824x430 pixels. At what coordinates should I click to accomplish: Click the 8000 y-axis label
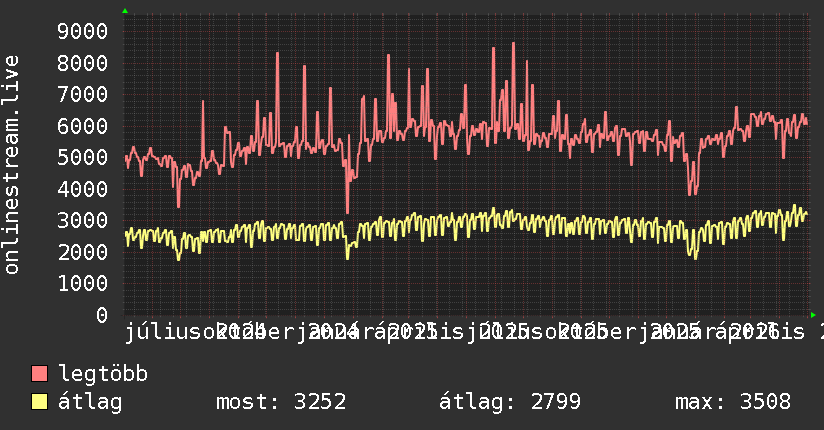tap(83, 63)
